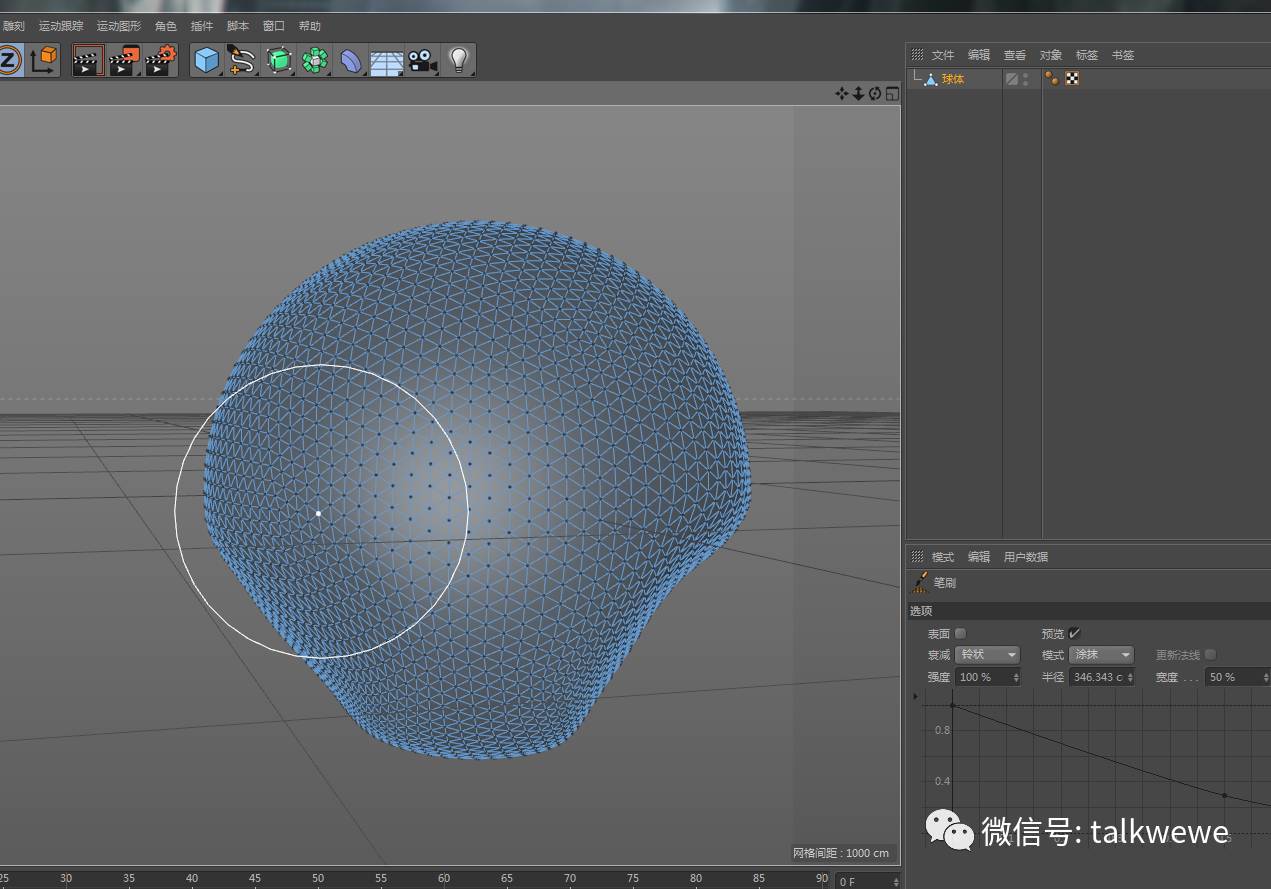Screen dimensions: 1271x889
Task: Click frame 50 on the timeline ruler
Action: [x=318, y=878]
